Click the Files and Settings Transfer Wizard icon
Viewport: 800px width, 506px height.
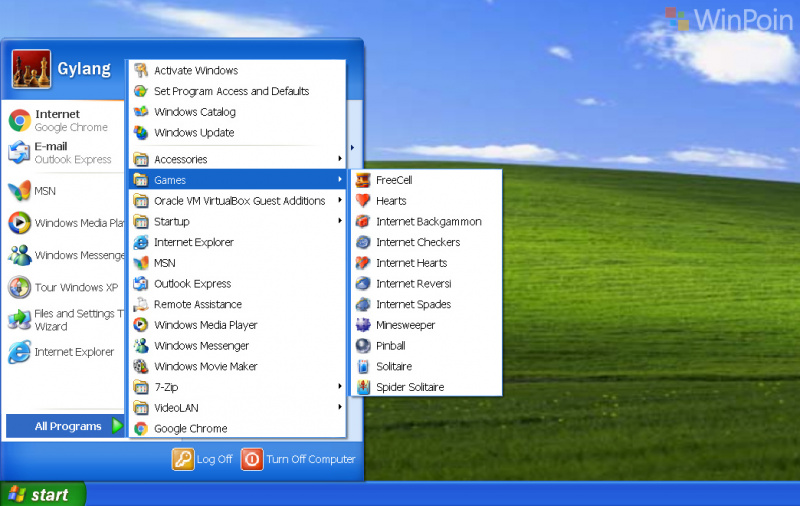(19, 320)
